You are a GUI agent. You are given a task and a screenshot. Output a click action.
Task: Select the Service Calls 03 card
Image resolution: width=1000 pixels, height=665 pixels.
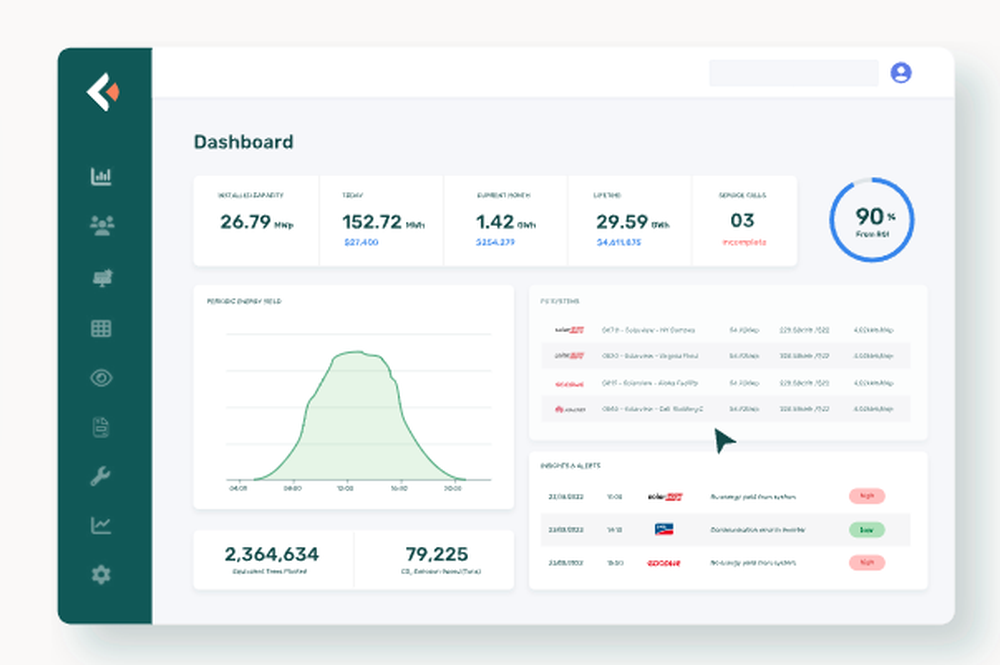(744, 221)
